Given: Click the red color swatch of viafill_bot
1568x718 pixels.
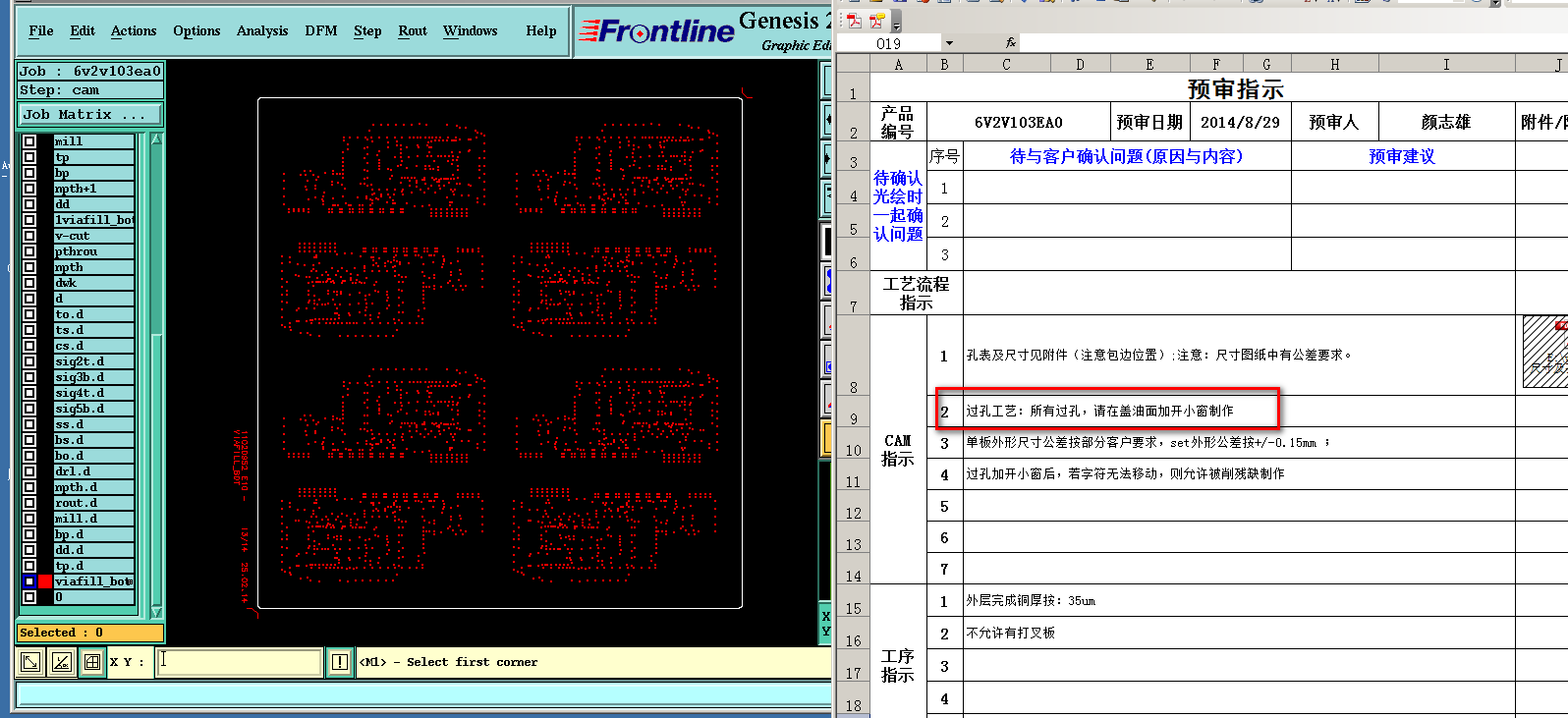Looking at the screenshot, I should point(45,581).
